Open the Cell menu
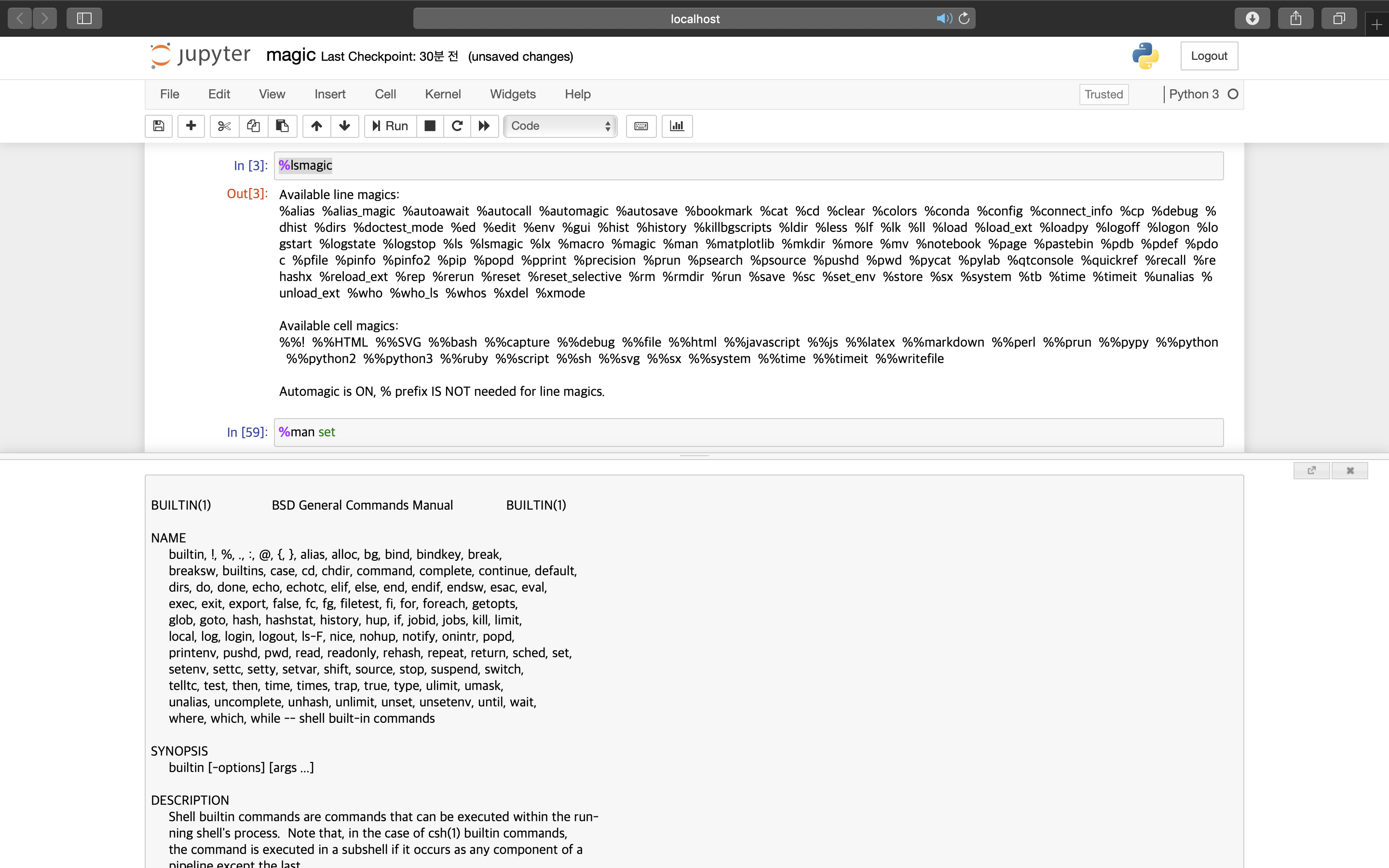 tap(385, 94)
